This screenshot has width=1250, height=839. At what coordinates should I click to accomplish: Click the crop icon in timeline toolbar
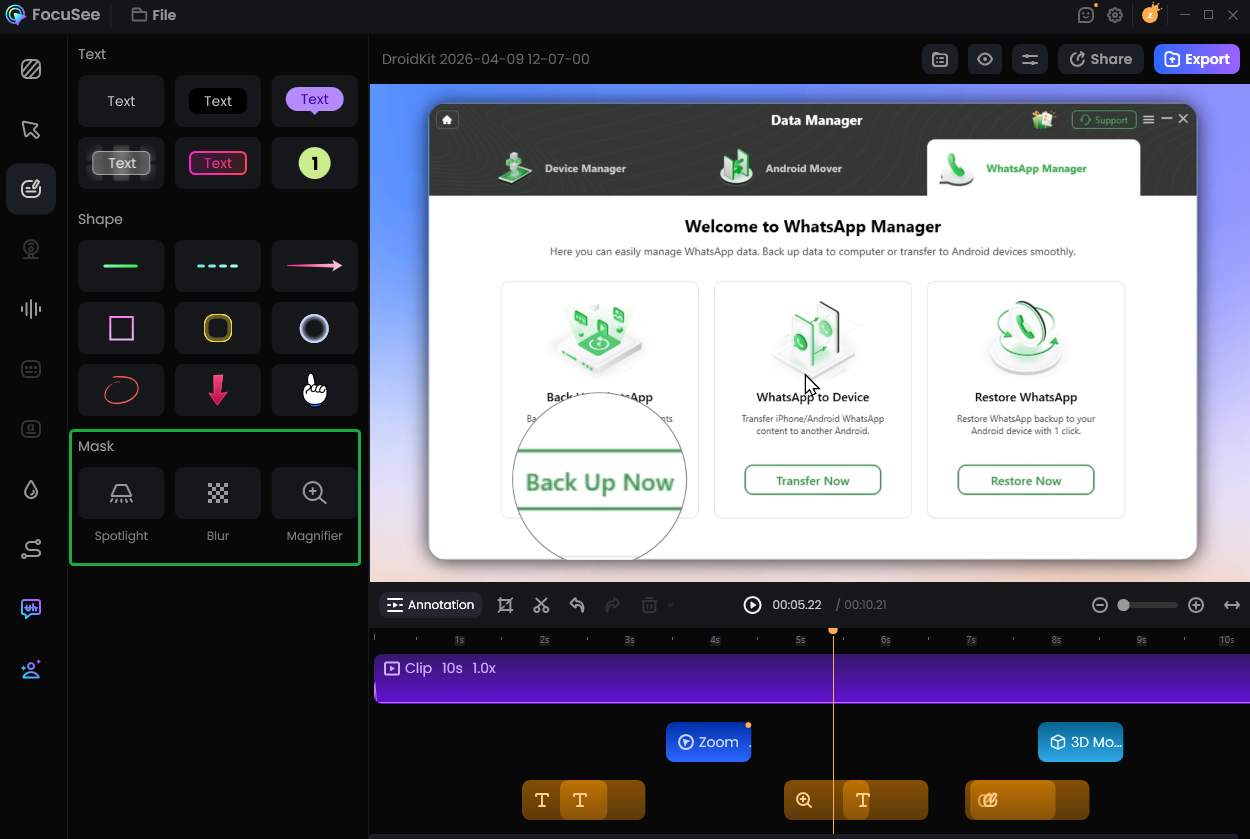click(505, 605)
